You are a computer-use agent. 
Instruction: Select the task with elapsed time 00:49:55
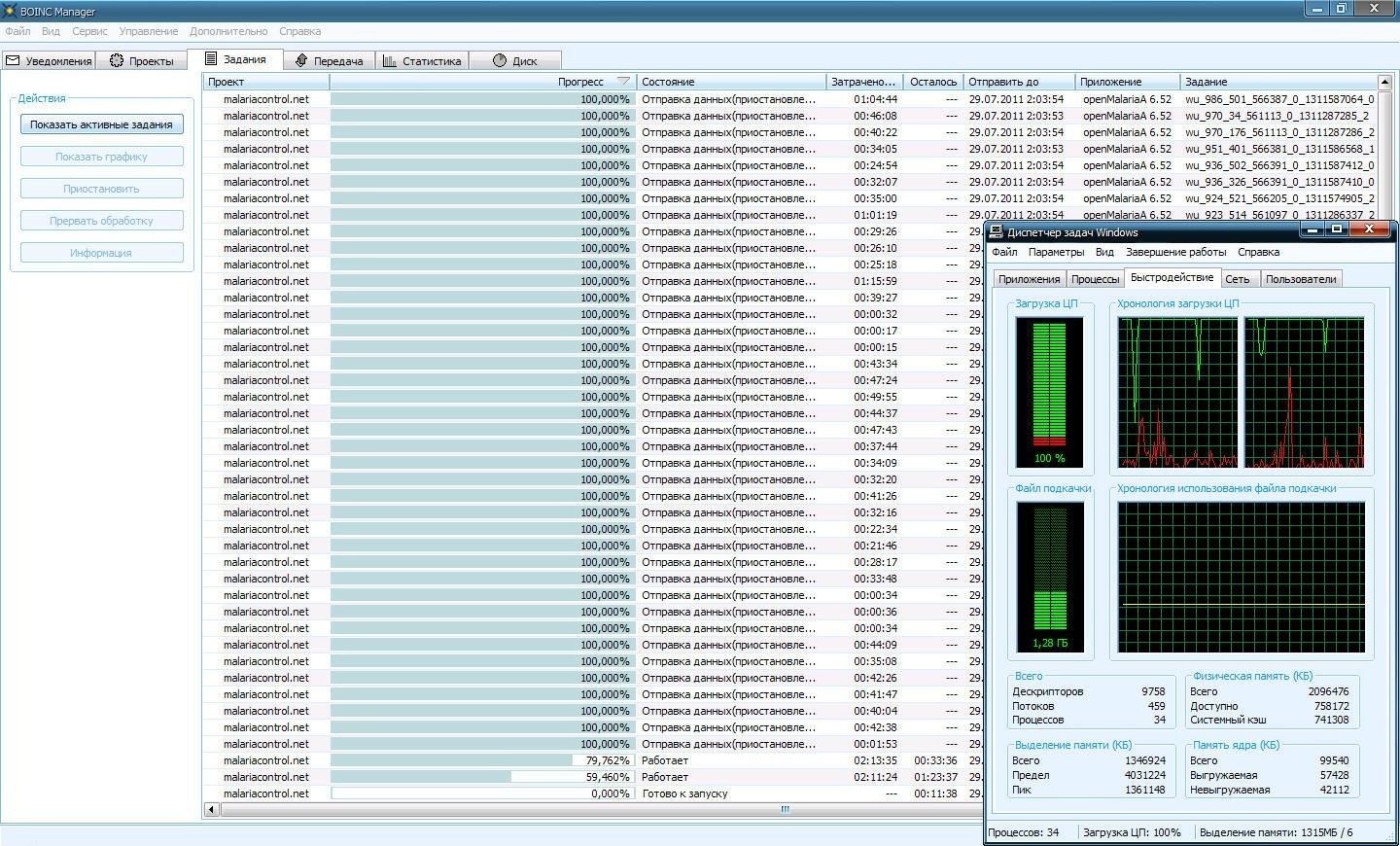pos(593,397)
